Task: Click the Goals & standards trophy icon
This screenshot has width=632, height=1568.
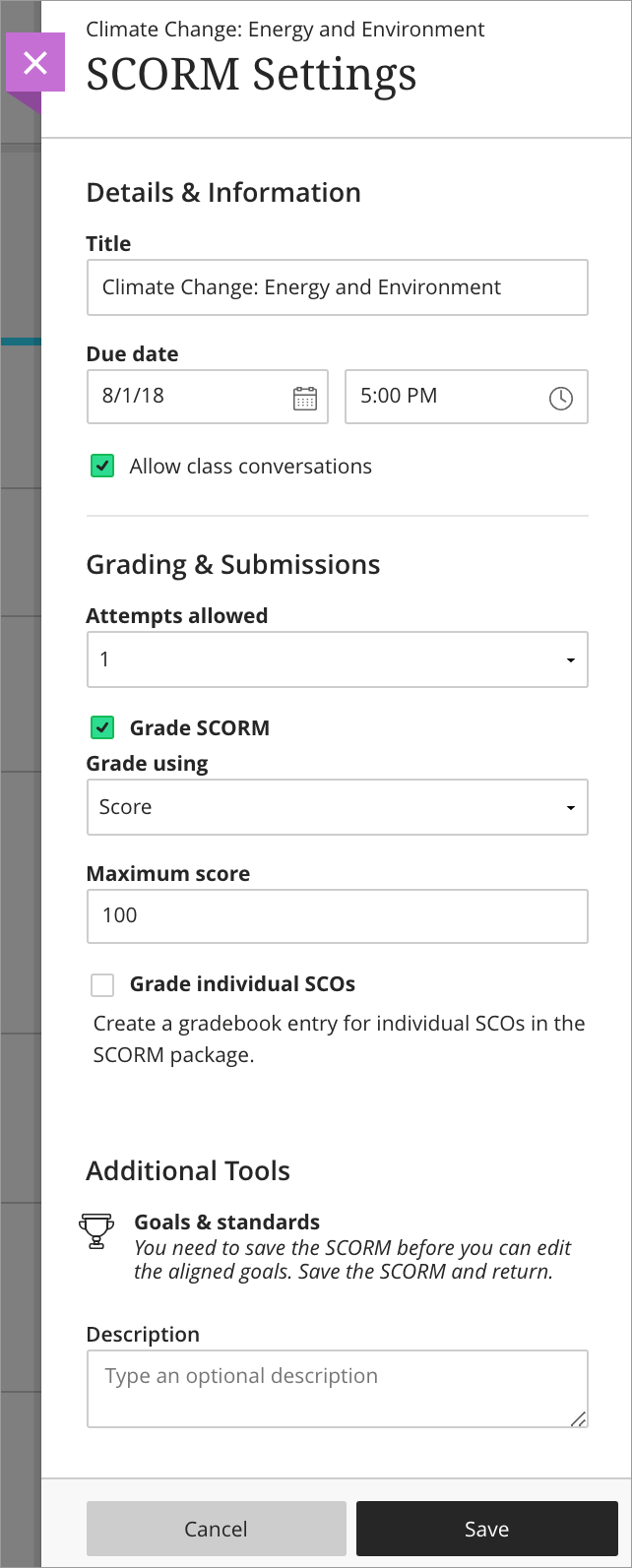Action: coord(96,1231)
